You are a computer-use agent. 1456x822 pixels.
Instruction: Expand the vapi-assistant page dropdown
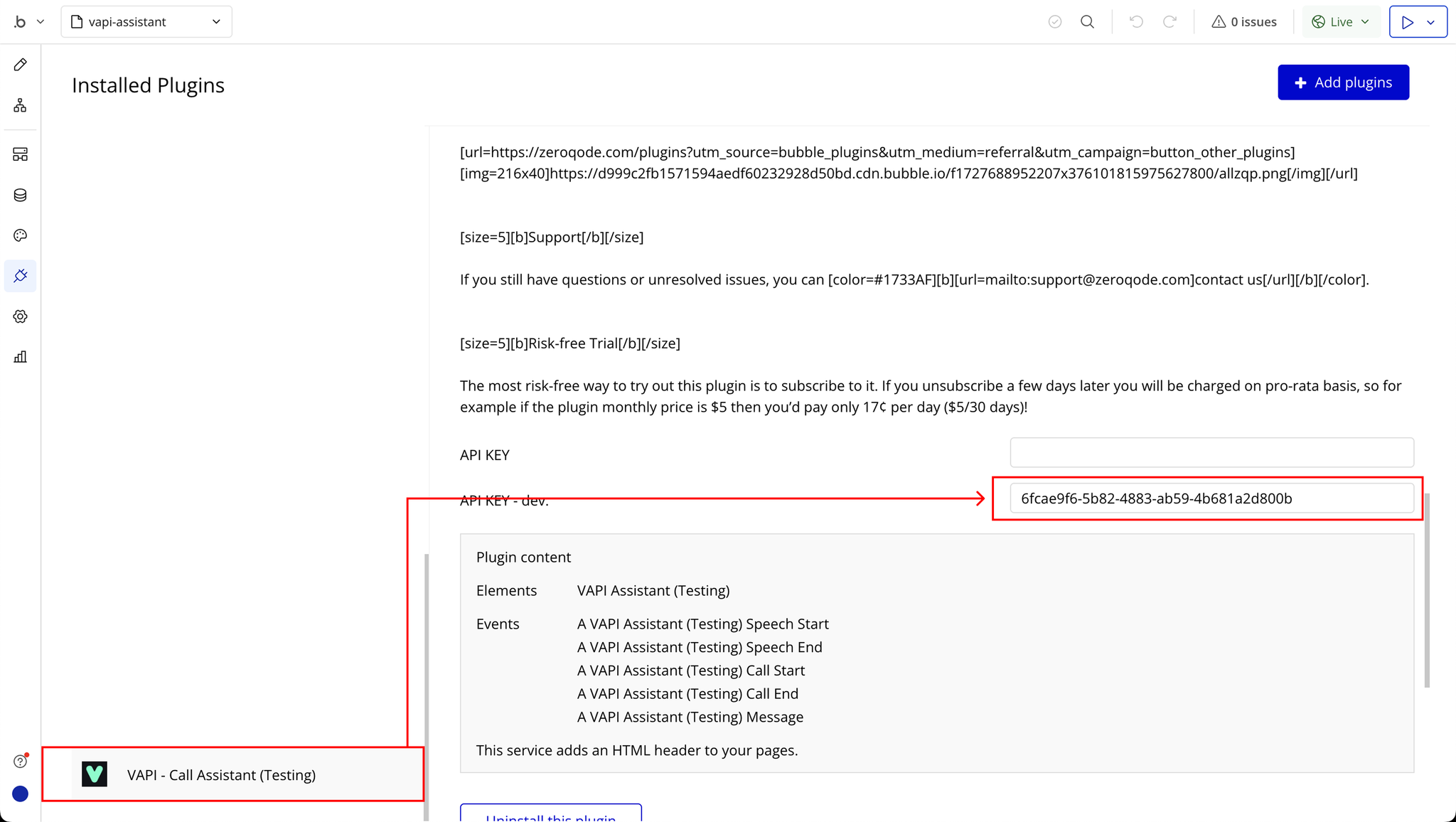[146, 22]
